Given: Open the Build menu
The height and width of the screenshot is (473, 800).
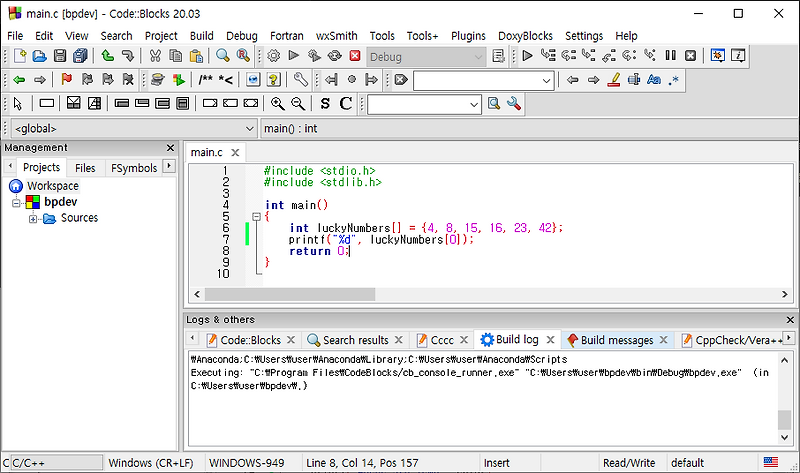Looking at the screenshot, I should click(202, 36).
